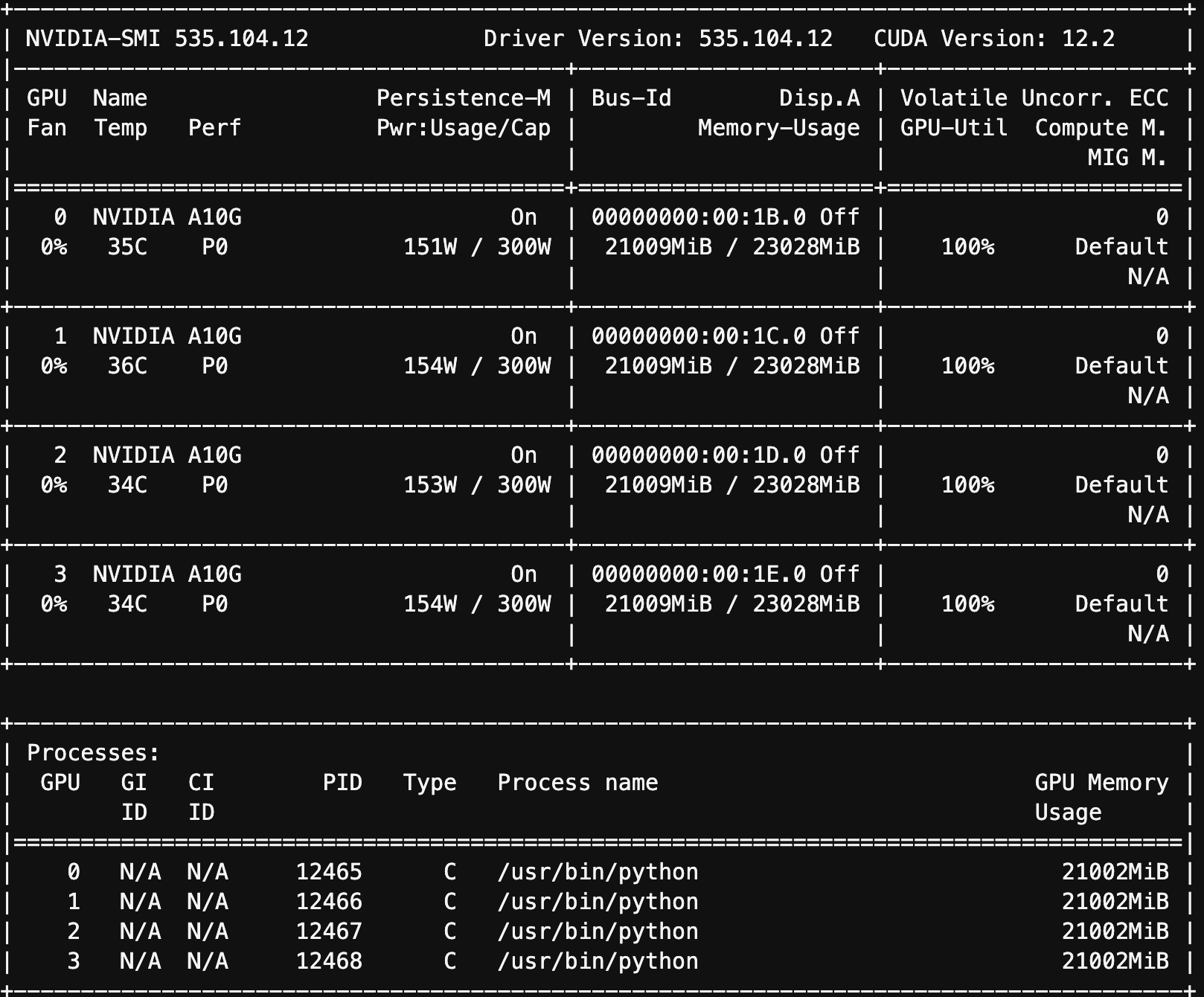Select the bus ID 00000000:00:1B.0

699,217
